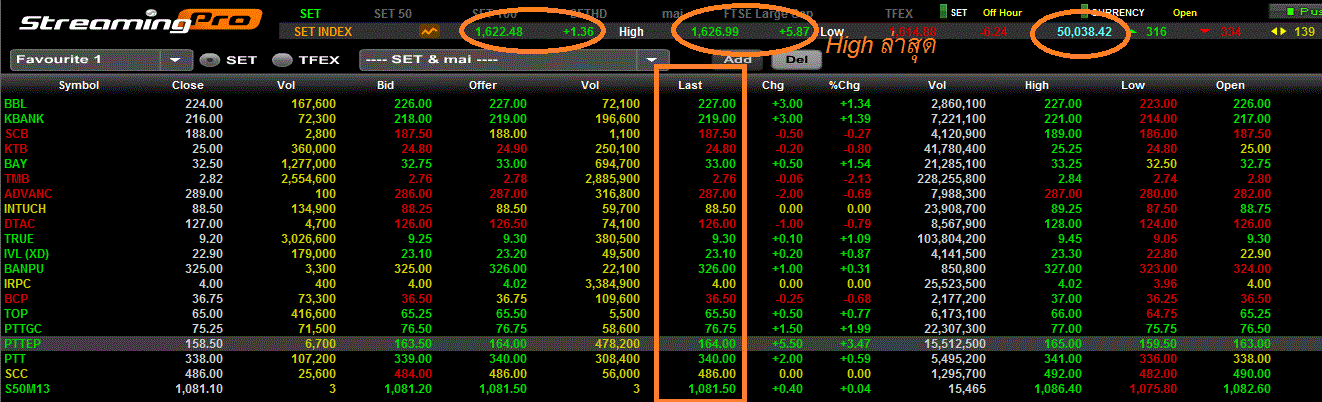Select the BANPU symbol row
Viewport: 1322px width, 402px height.
[661, 268]
